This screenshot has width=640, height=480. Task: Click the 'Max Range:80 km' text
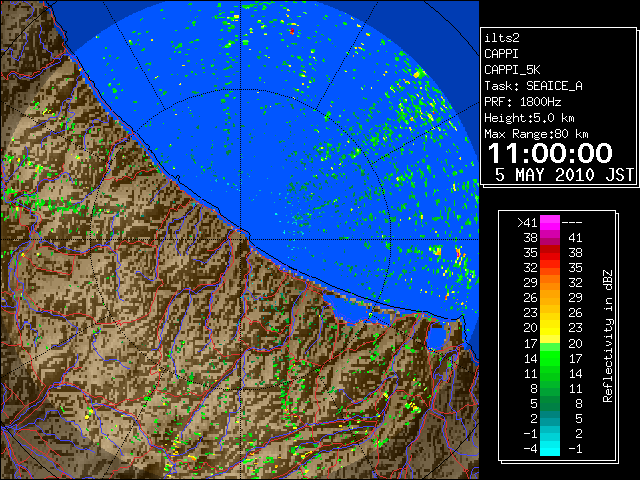point(536,134)
